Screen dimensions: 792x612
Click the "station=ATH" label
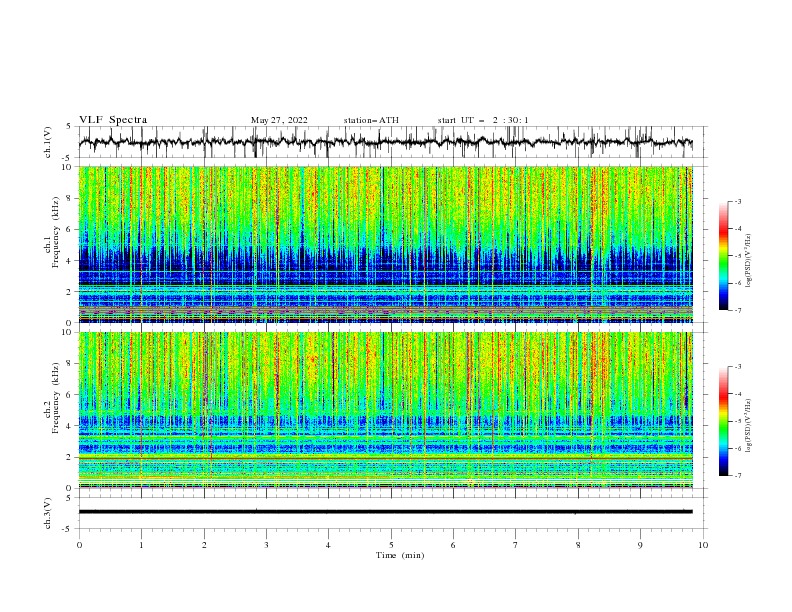pos(371,120)
